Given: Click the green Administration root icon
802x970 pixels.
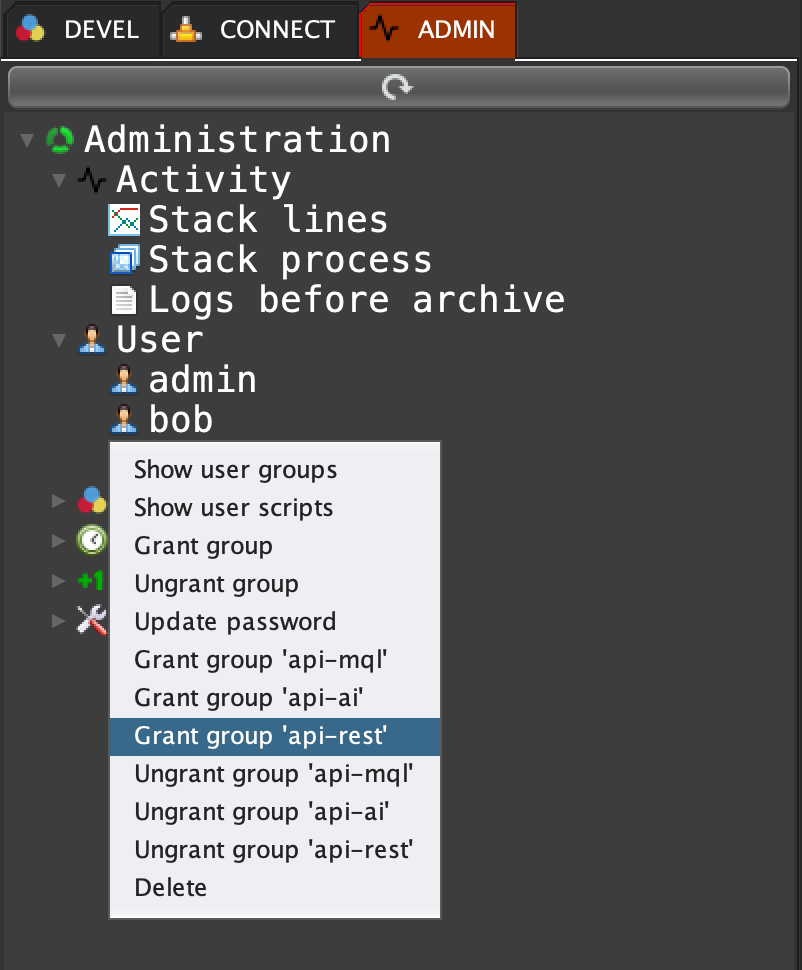Looking at the screenshot, I should click(x=60, y=139).
